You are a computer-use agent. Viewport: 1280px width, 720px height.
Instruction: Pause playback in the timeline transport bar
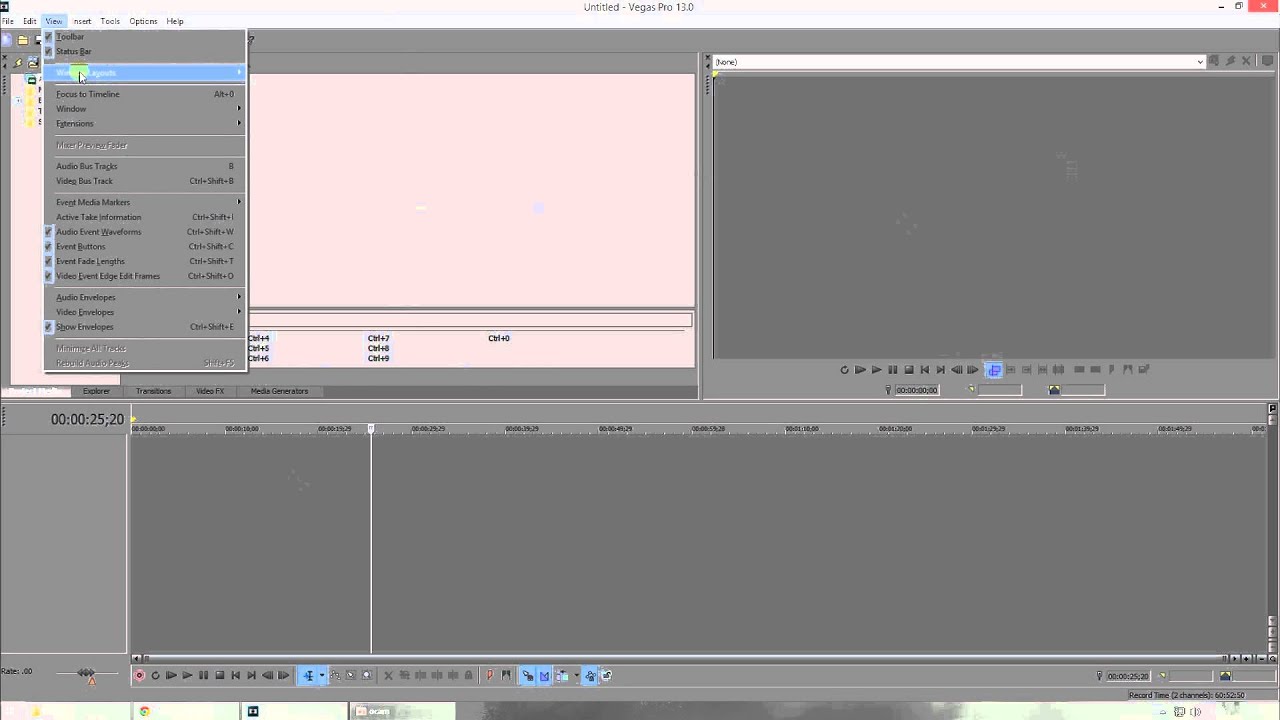pyautogui.click(x=203, y=676)
